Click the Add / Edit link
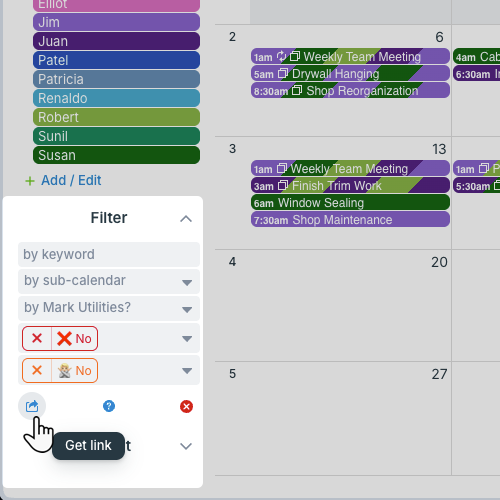 point(71,180)
